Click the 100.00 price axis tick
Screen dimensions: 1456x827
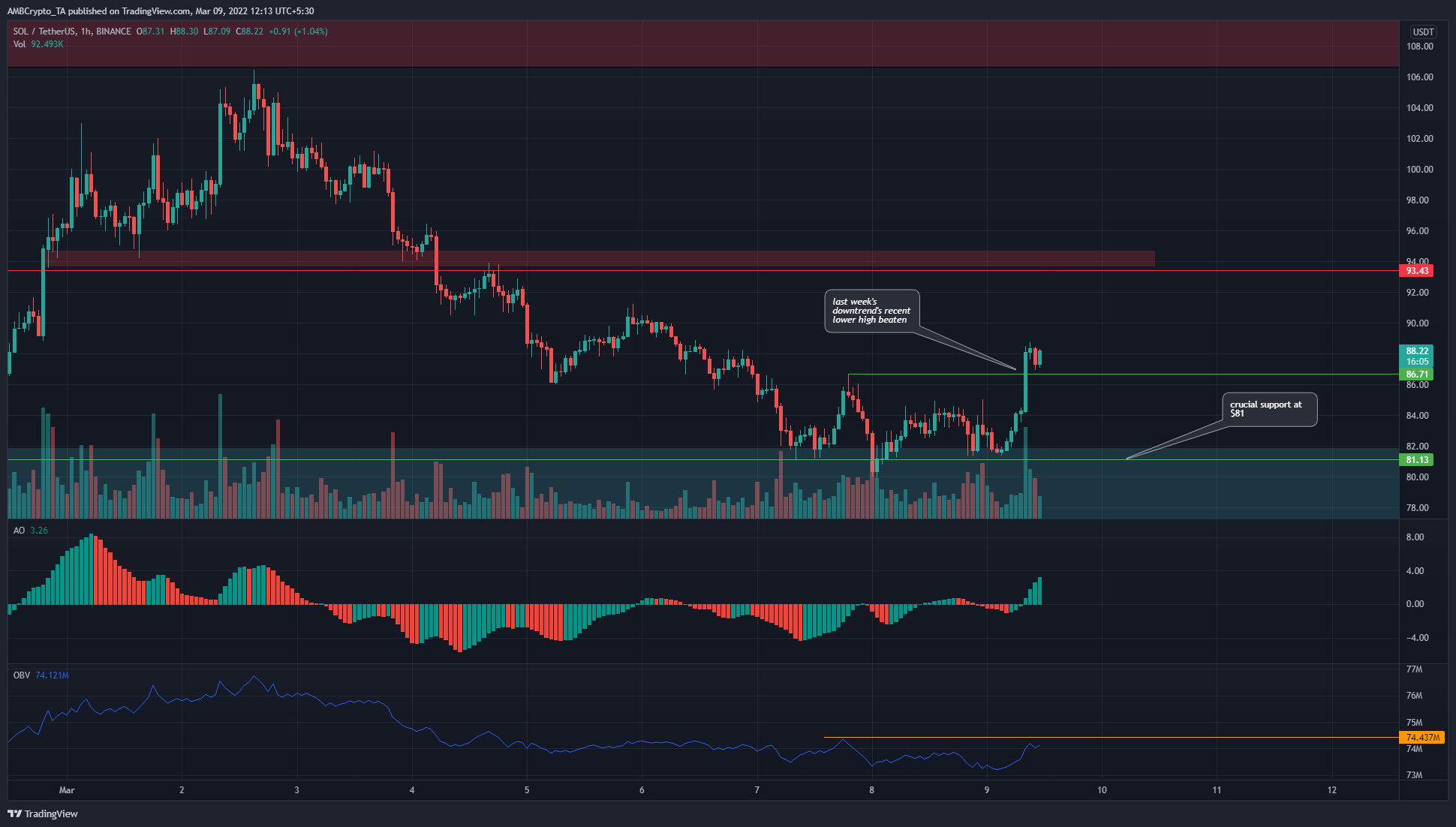1419,170
